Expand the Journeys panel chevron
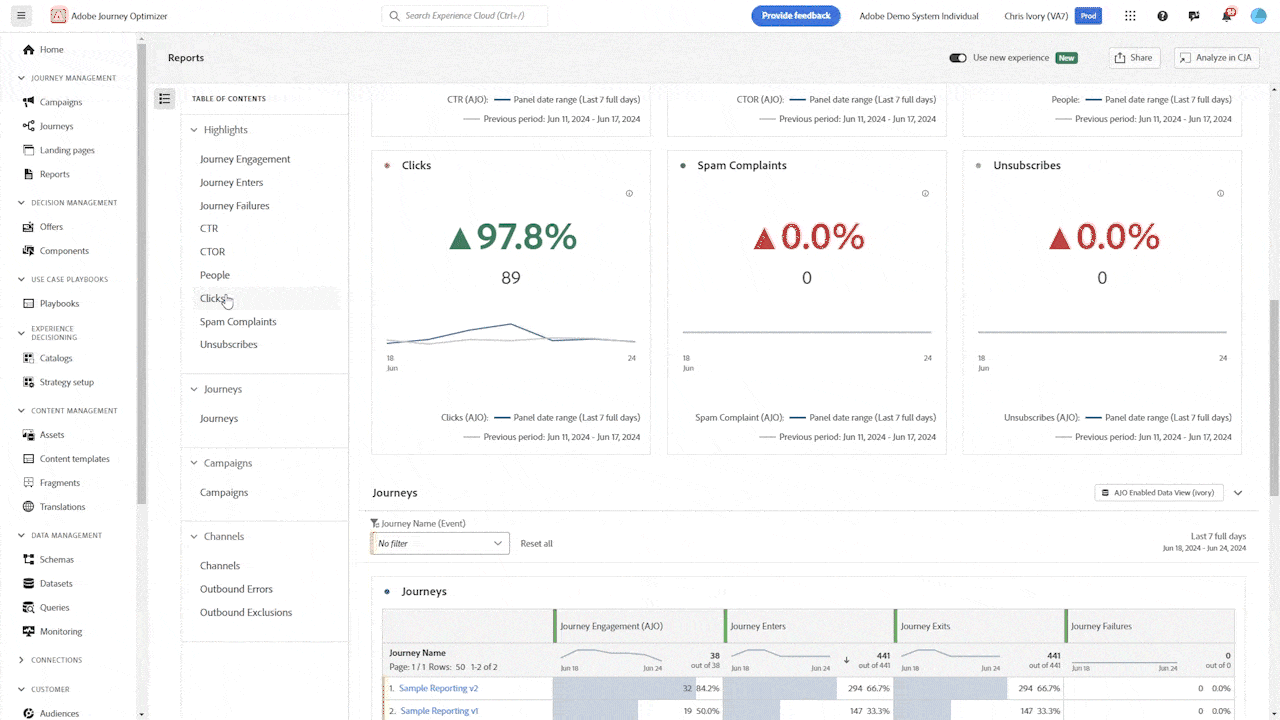Screen dimensions: 1280x720 click(x=1238, y=493)
